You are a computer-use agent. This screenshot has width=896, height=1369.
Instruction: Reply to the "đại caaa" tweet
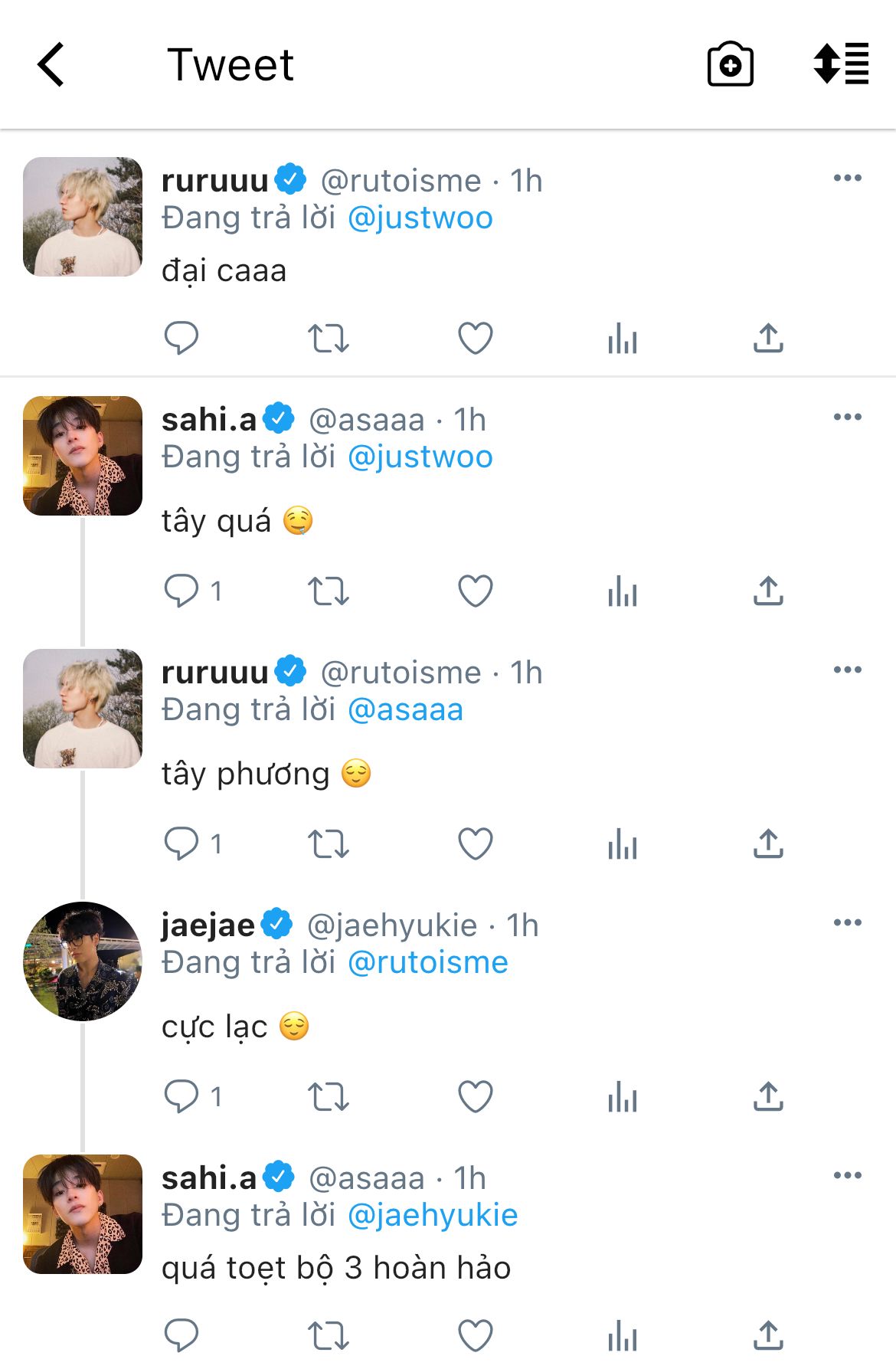point(181,338)
